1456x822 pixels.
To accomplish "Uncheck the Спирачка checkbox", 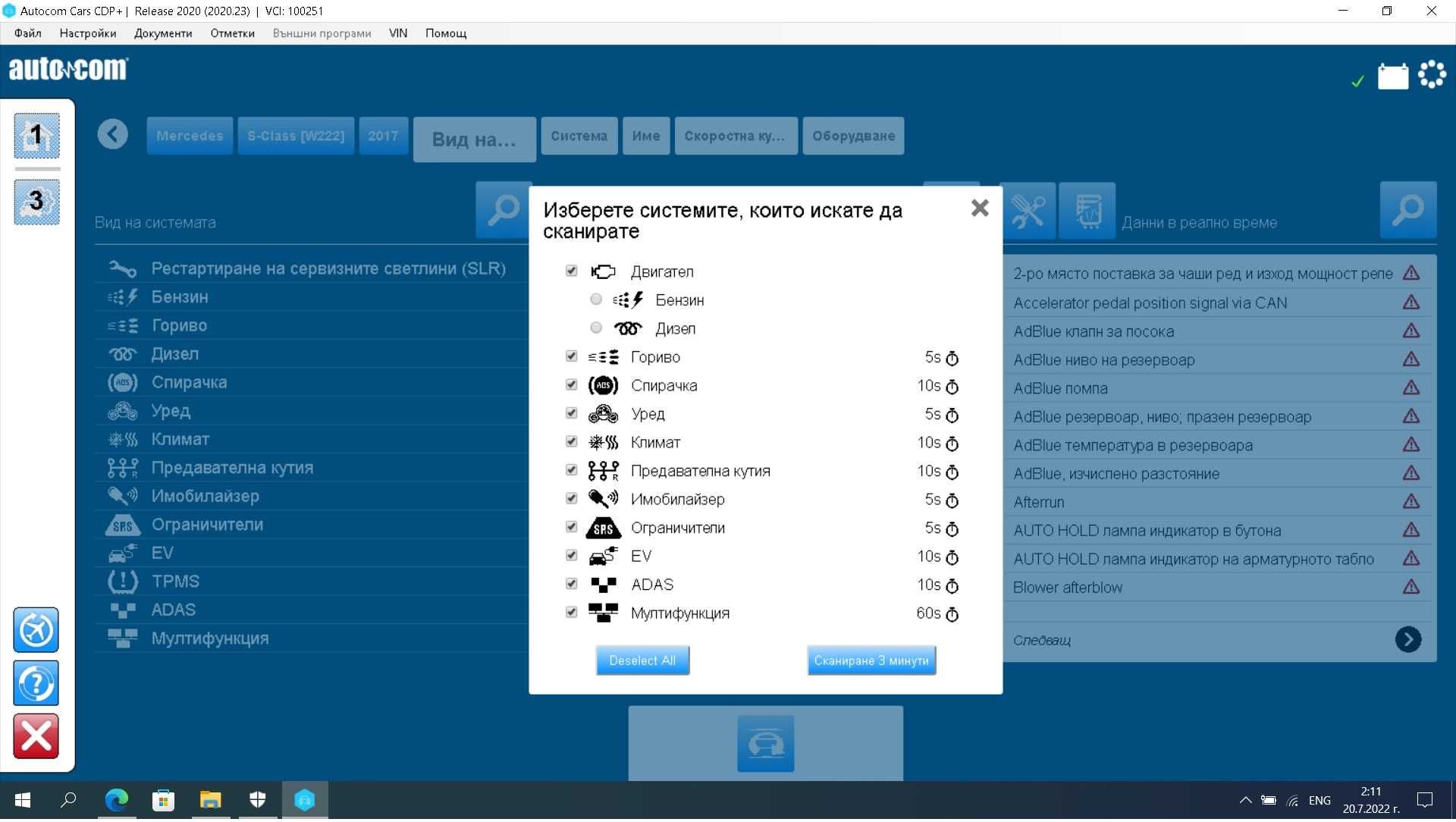I will point(572,385).
